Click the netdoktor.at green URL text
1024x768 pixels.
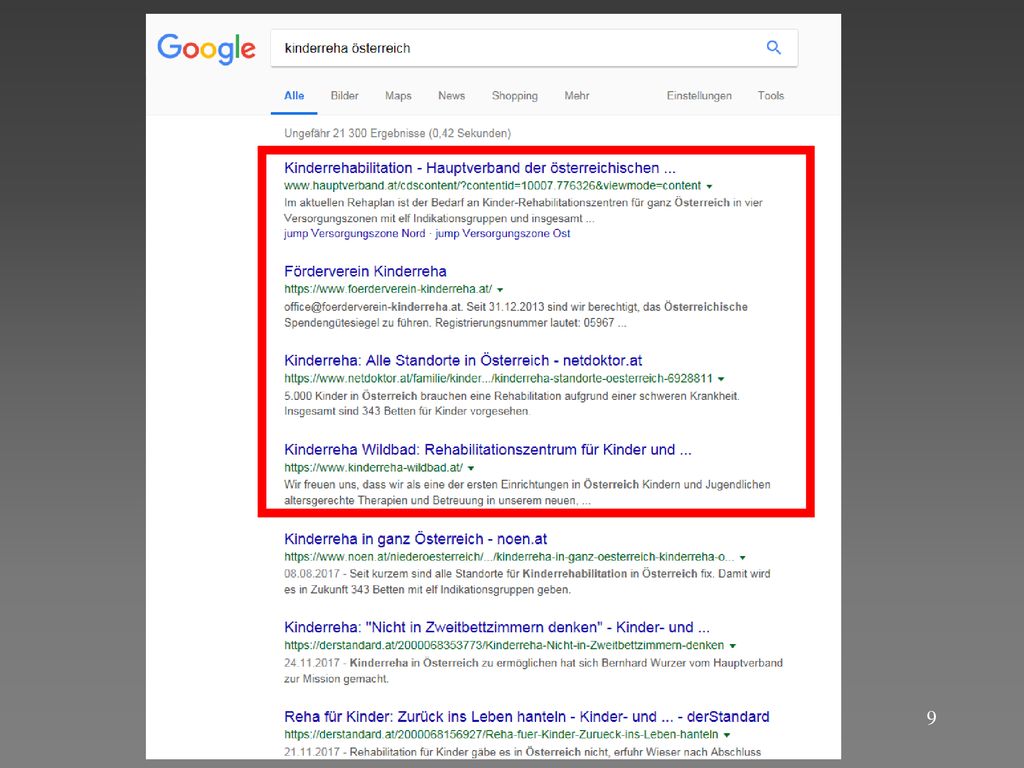pos(498,378)
